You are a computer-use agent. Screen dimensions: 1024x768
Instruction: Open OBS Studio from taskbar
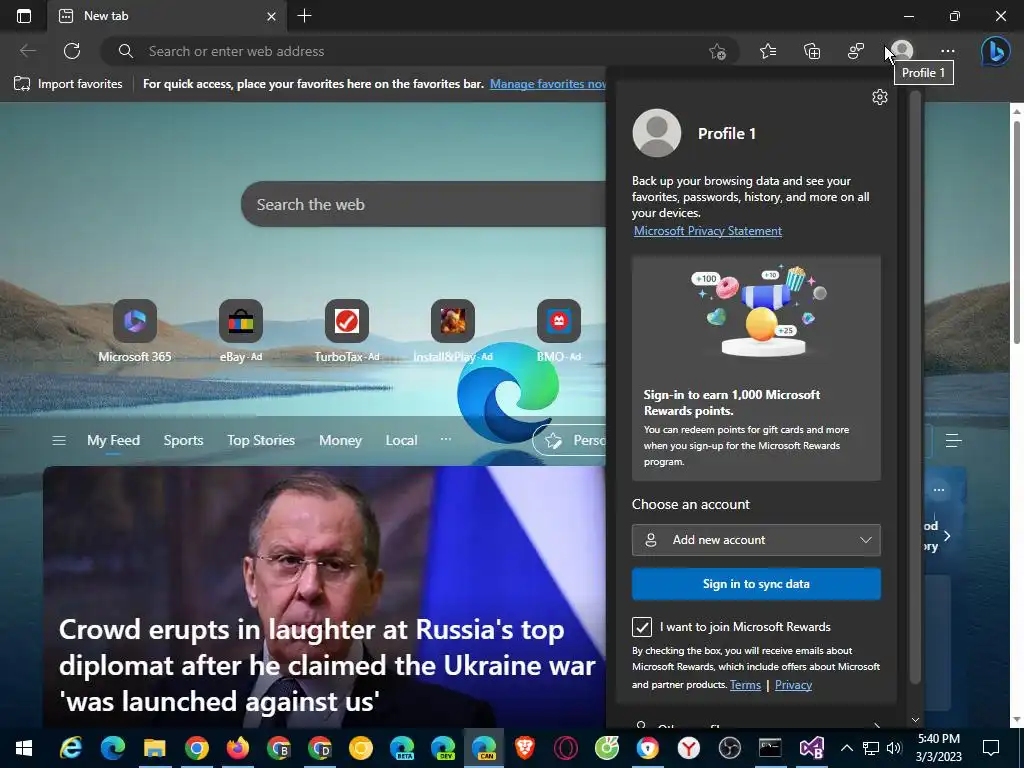(729, 748)
